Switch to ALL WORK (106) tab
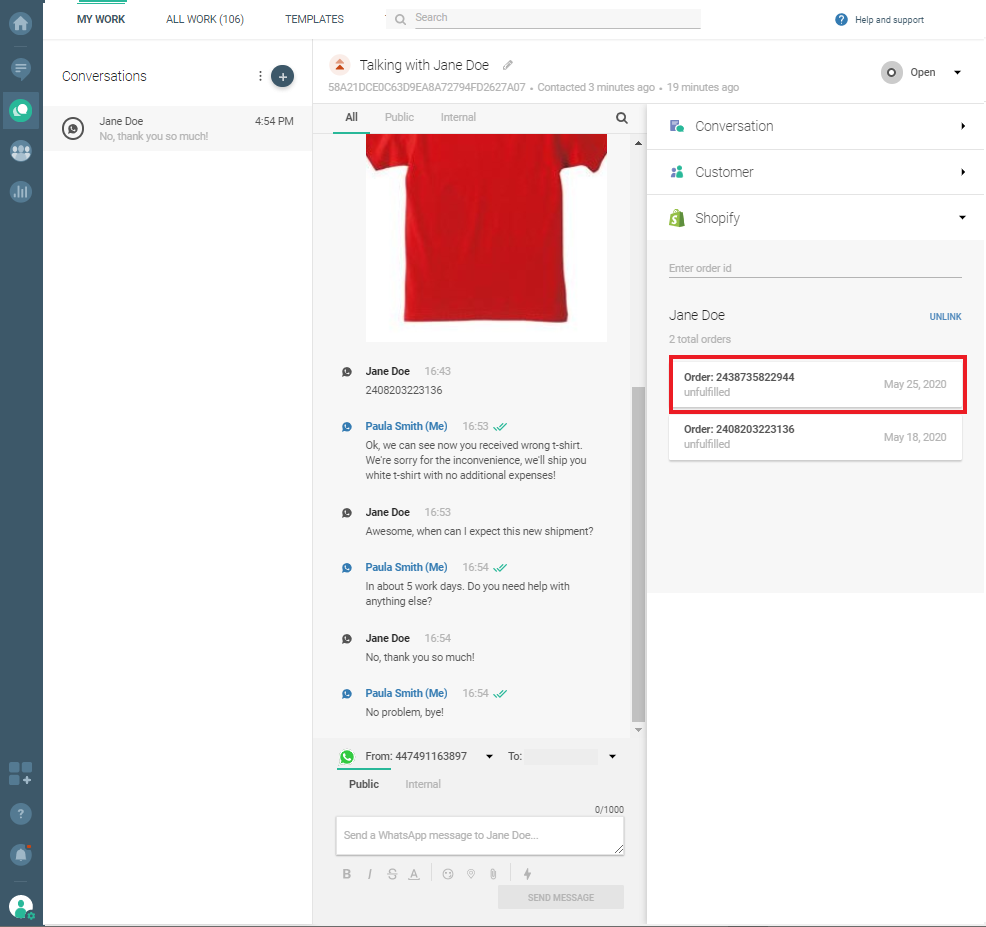986x927 pixels. [x=204, y=19]
